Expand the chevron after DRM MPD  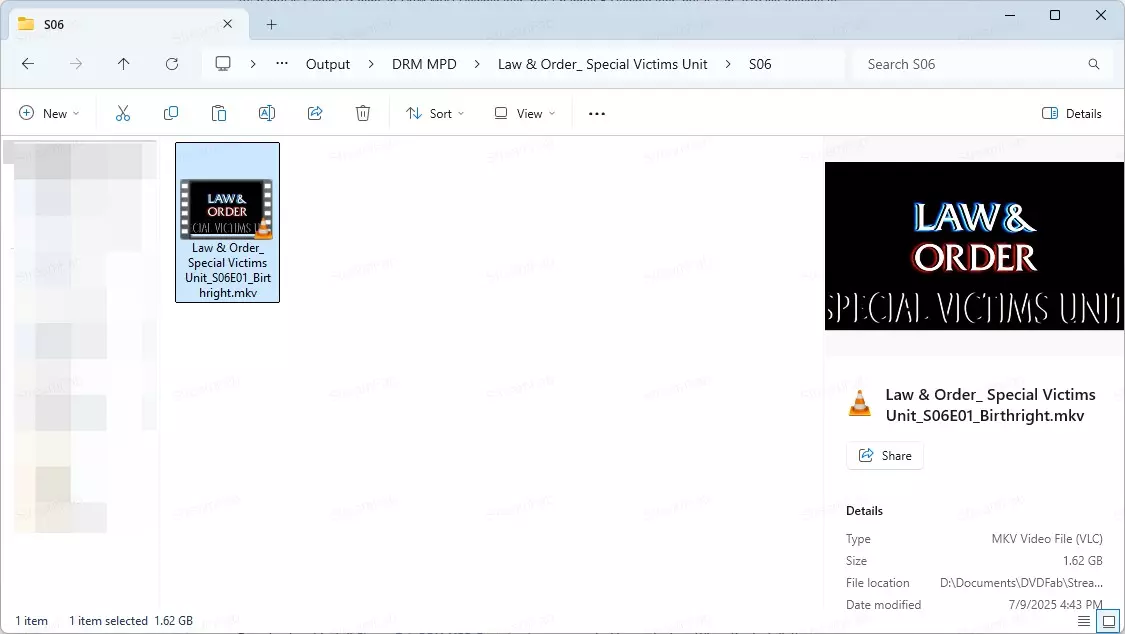[477, 64]
